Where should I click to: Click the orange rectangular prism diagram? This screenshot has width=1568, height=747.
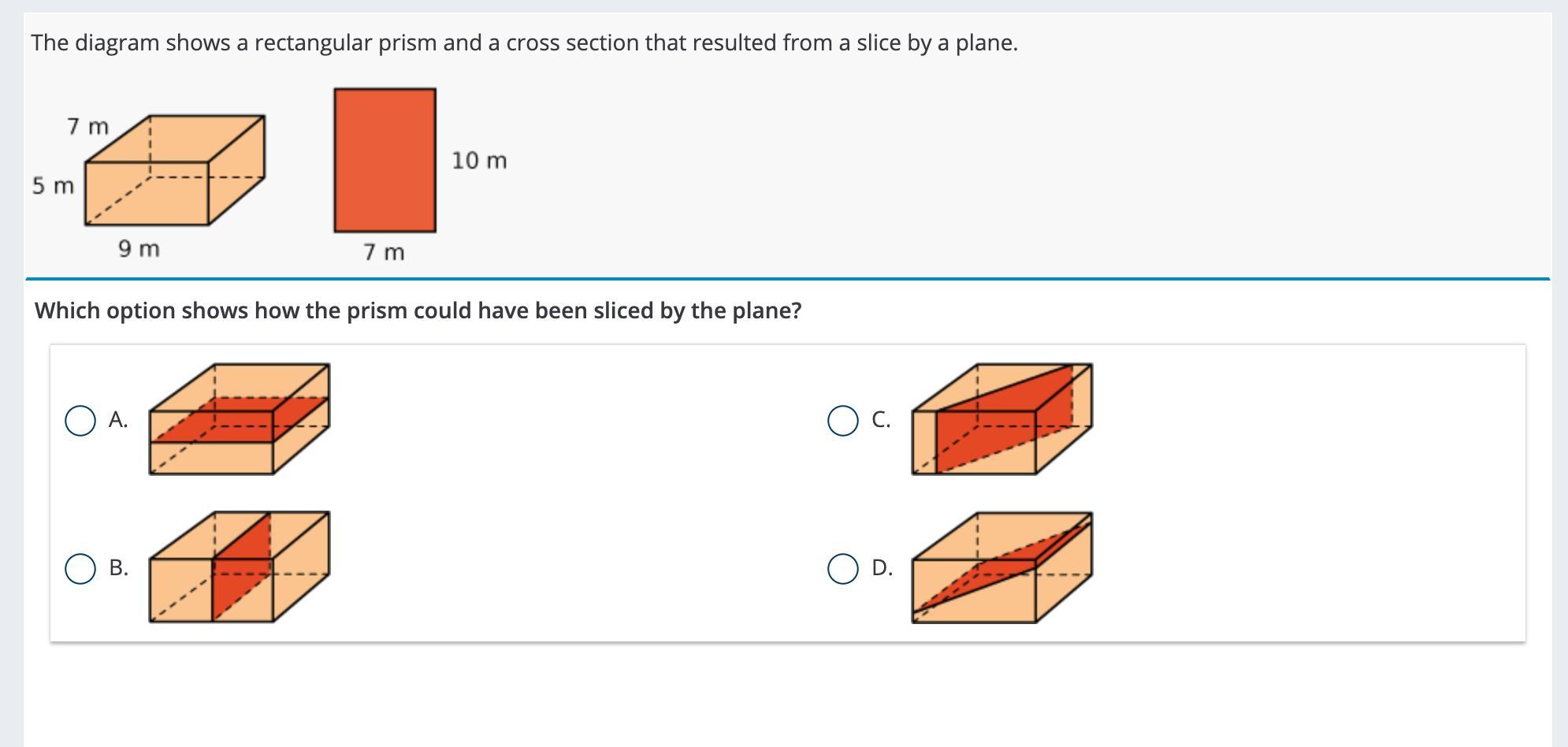pyautogui.click(x=175, y=170)
